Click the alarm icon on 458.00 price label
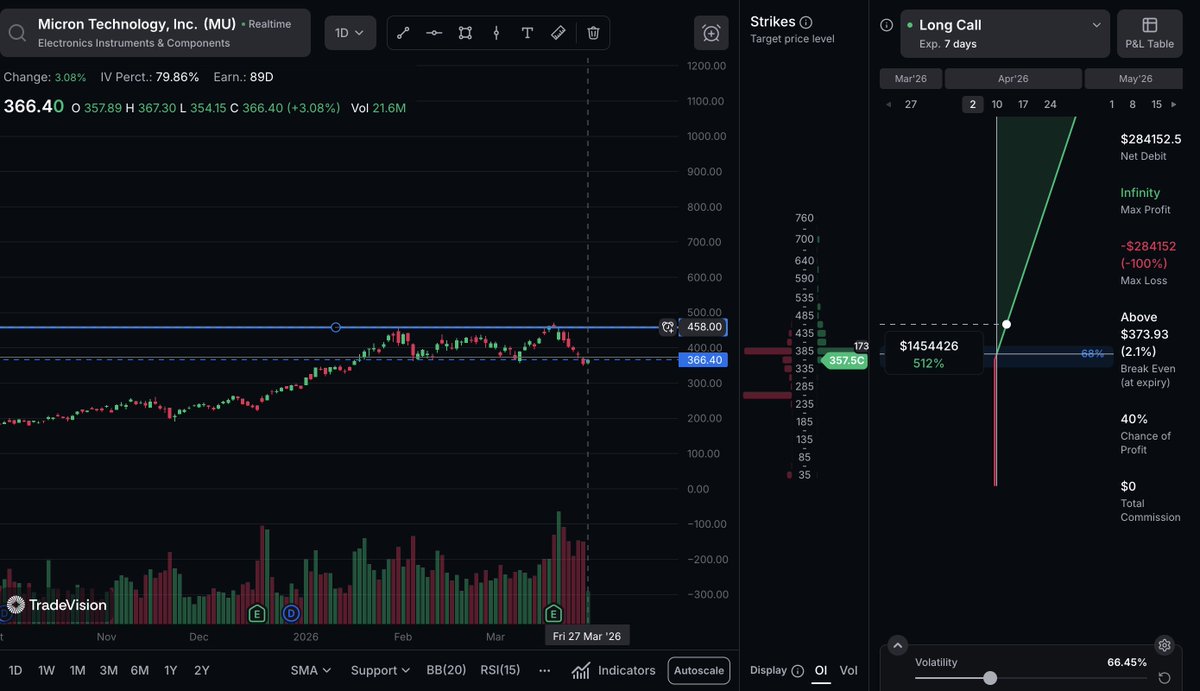Viewport: 1200px width, 691px height. click(668, 327)
